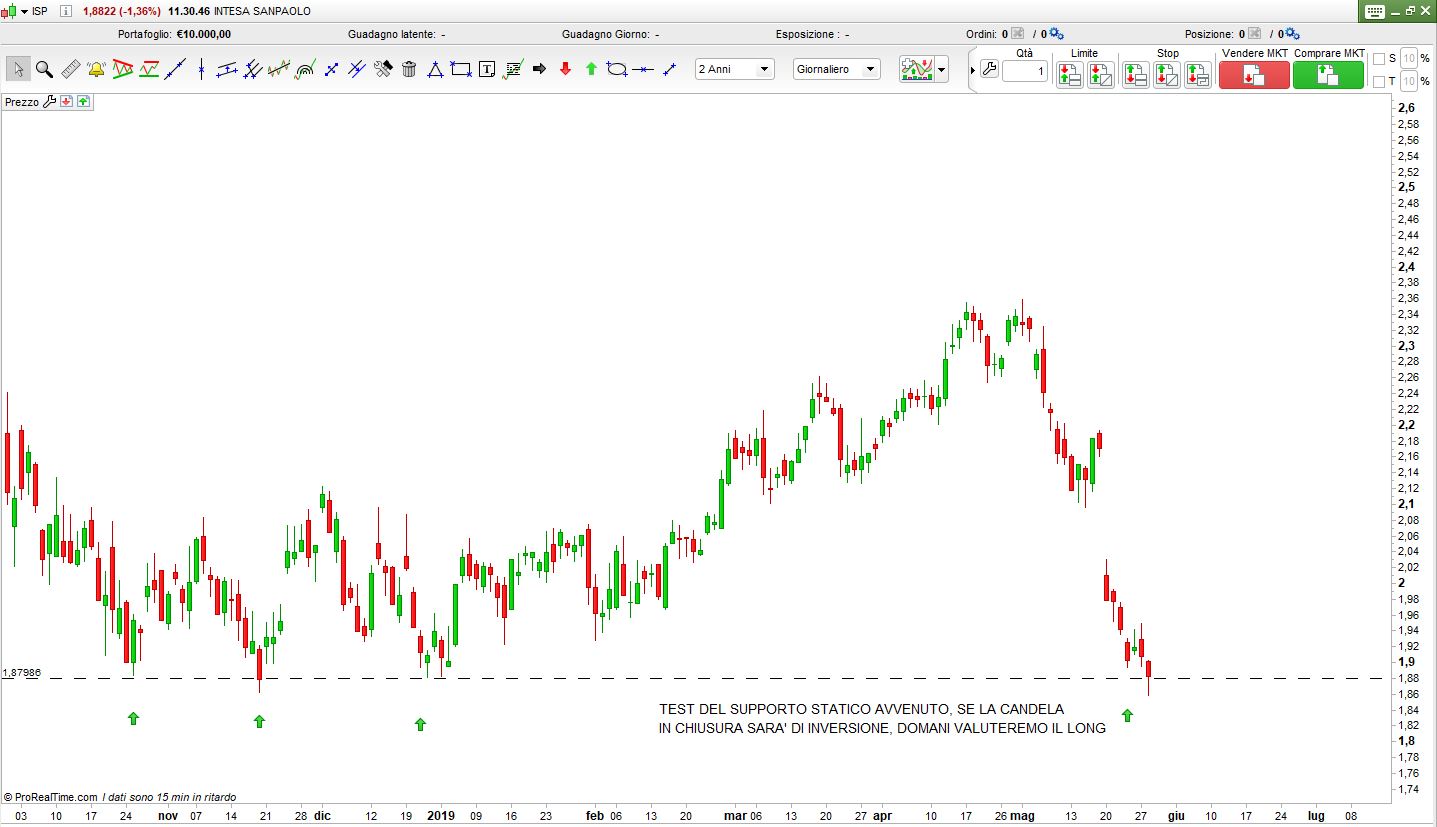This screenshot has height=827, width=1437.
Task: Select the red down arrow drawing tool
Action: (x=565, y=69)
